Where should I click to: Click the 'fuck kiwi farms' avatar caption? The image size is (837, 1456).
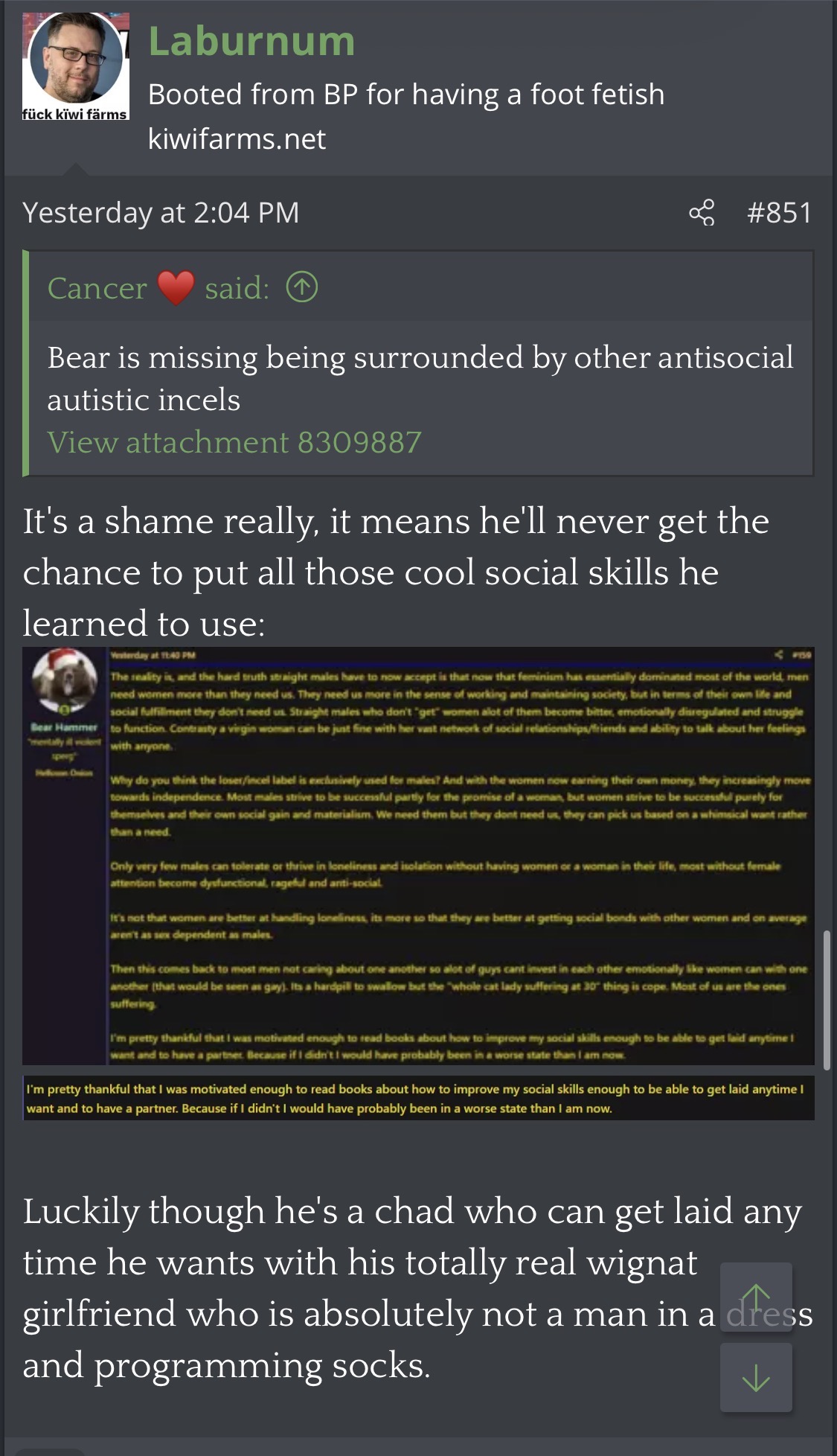[75, 114]
